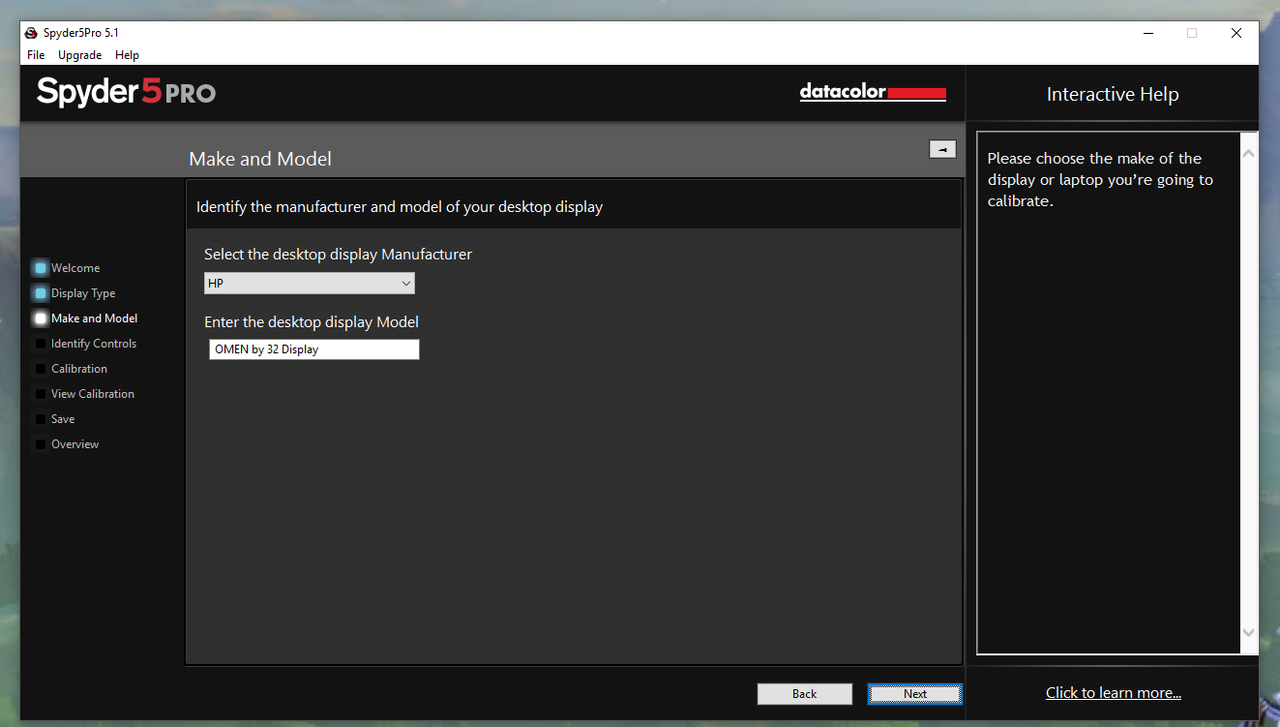Click the Save step label
This screenshot has width=1280, height=727.
point(63,419)
